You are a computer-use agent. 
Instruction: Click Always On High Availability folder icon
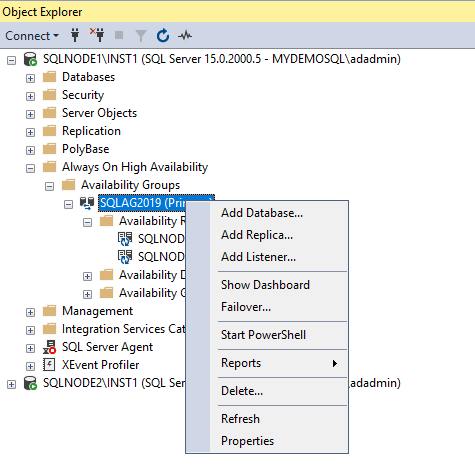[50, 167]
